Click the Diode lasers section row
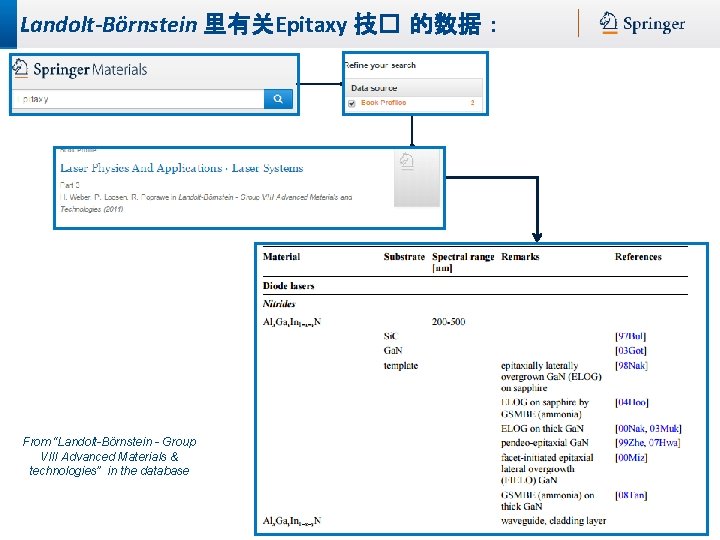The width and height of the screenshot is (720, 540). (475, 286)
